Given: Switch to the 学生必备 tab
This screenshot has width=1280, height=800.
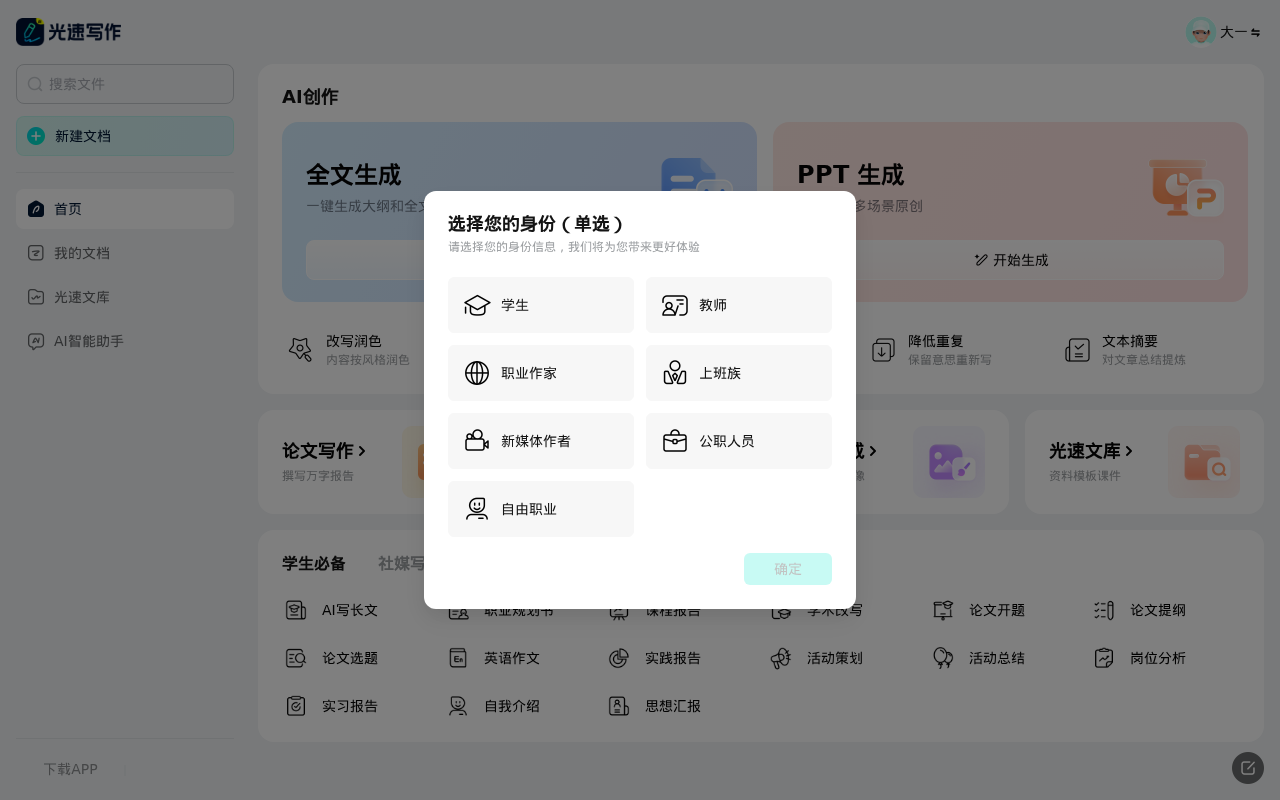Looking at the screenshot, I should tap(314, 563).
